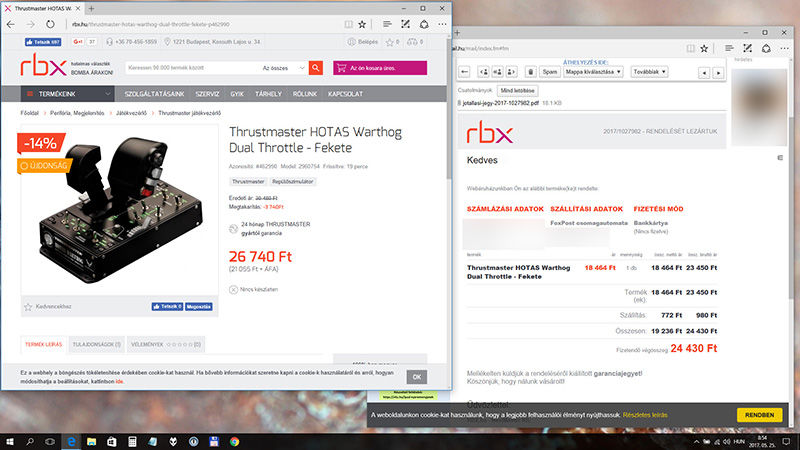800x450 pixels.
Task: Switch to VÉLEMÉNYEK tab
Action: (x=166, y=344)
